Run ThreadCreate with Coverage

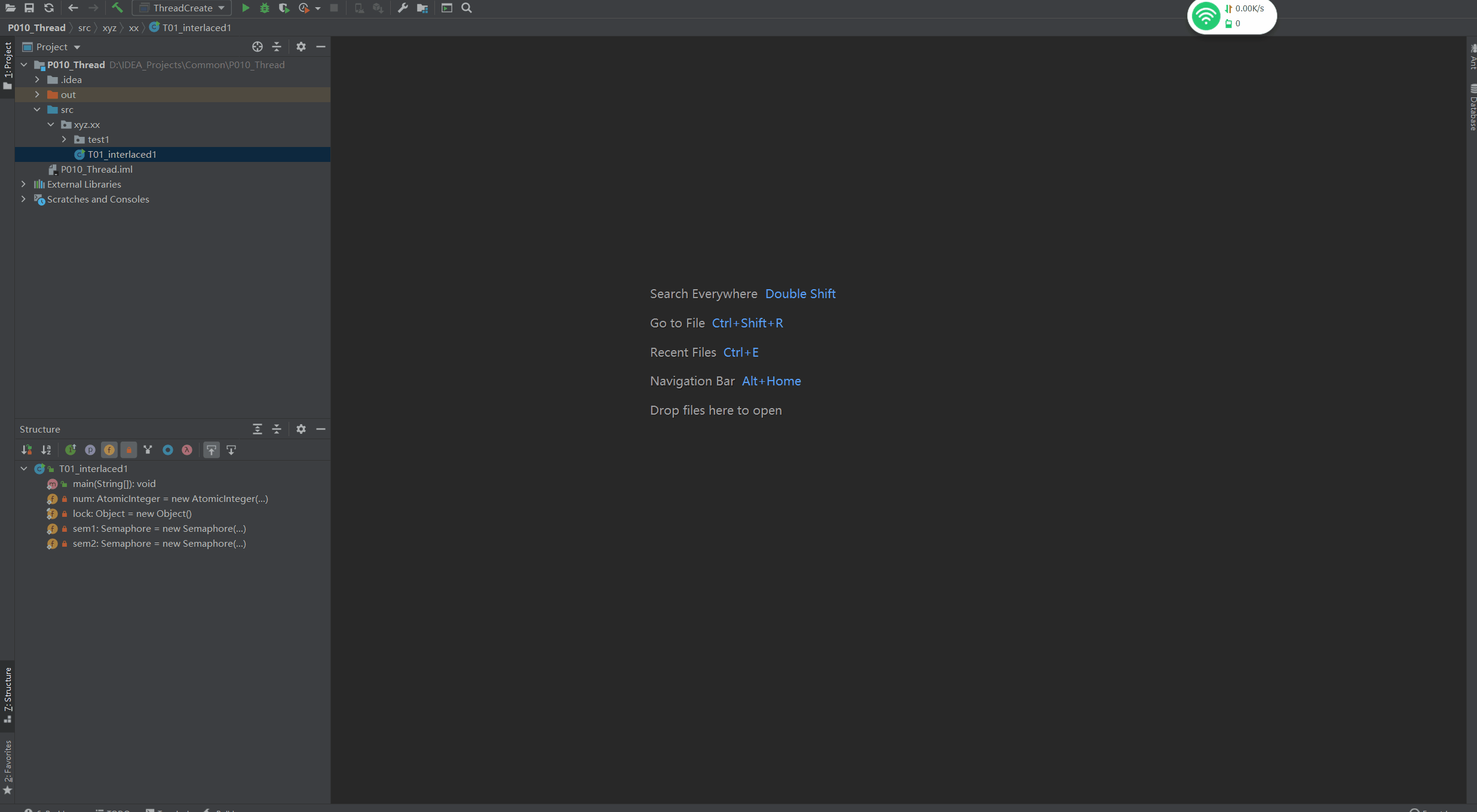tap(284, 8)
